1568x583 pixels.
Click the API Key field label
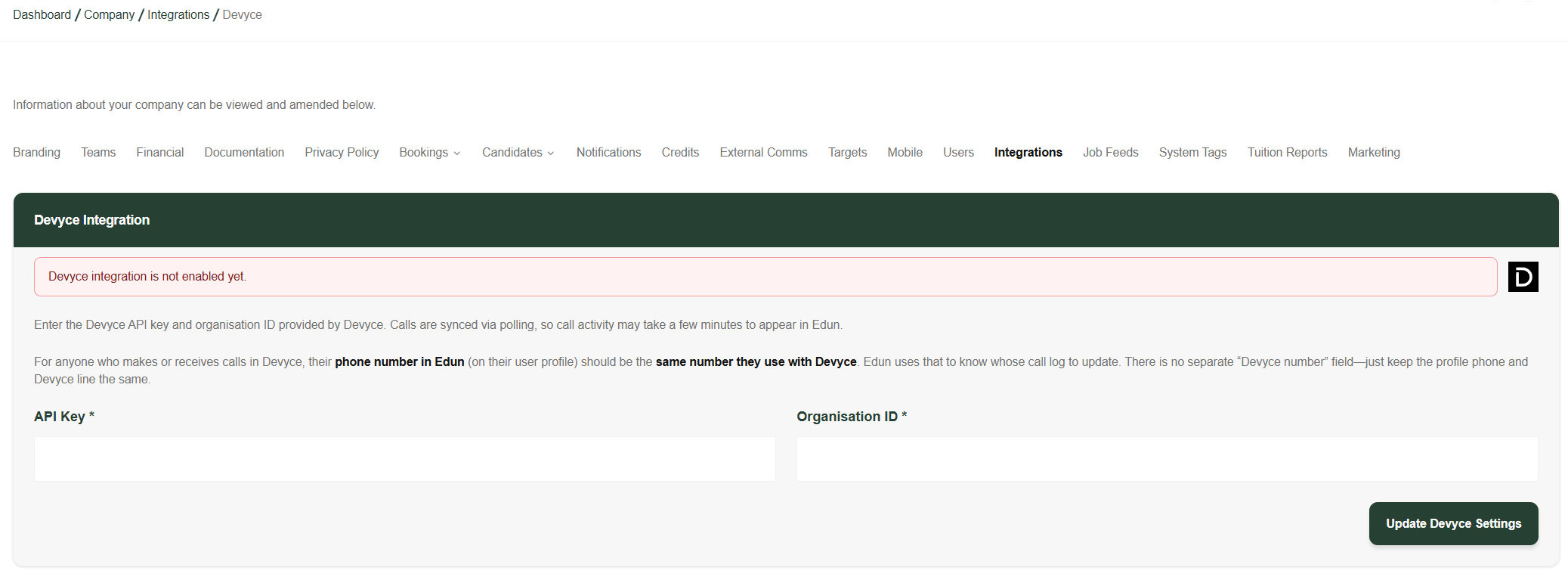(x=64, y=417)
